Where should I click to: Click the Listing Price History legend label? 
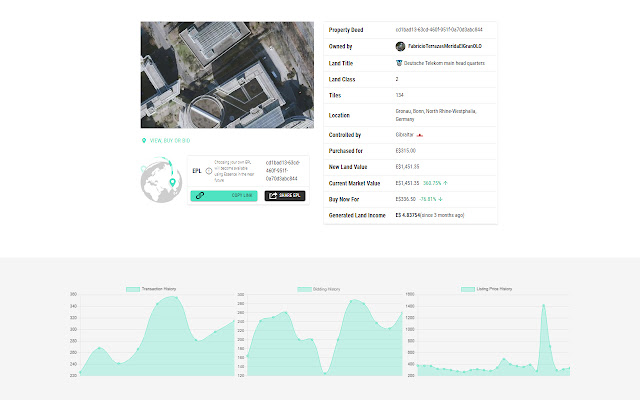494,289
